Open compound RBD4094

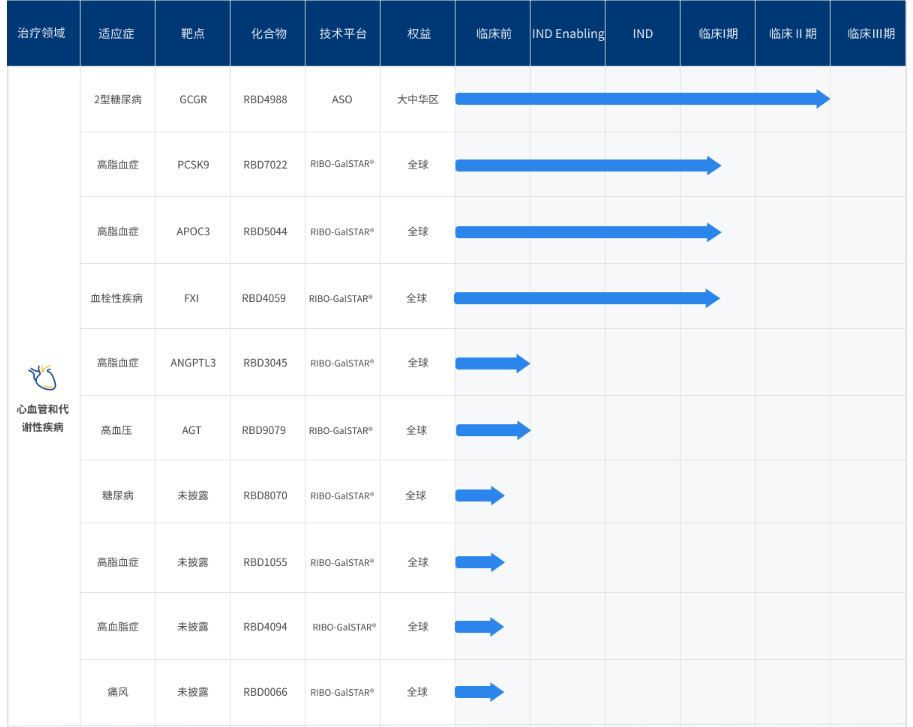(x=266, y=627)
